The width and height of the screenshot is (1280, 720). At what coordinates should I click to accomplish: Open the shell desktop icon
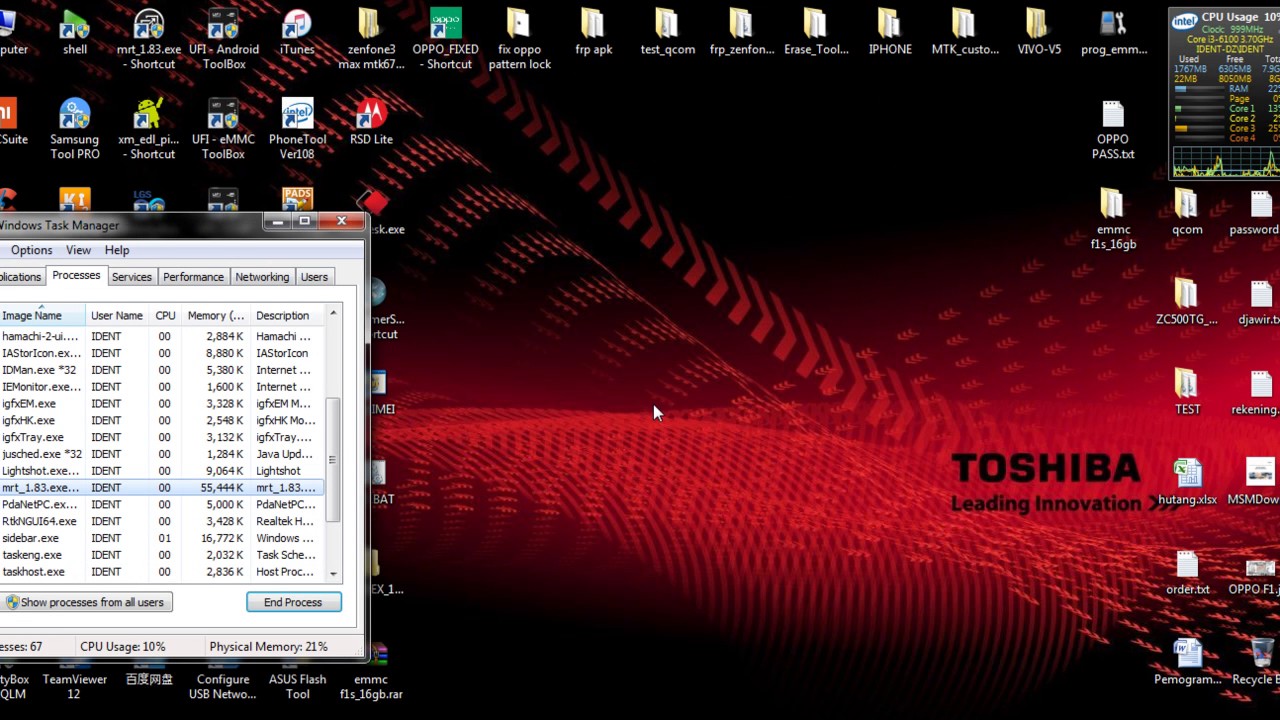(75, 32)
